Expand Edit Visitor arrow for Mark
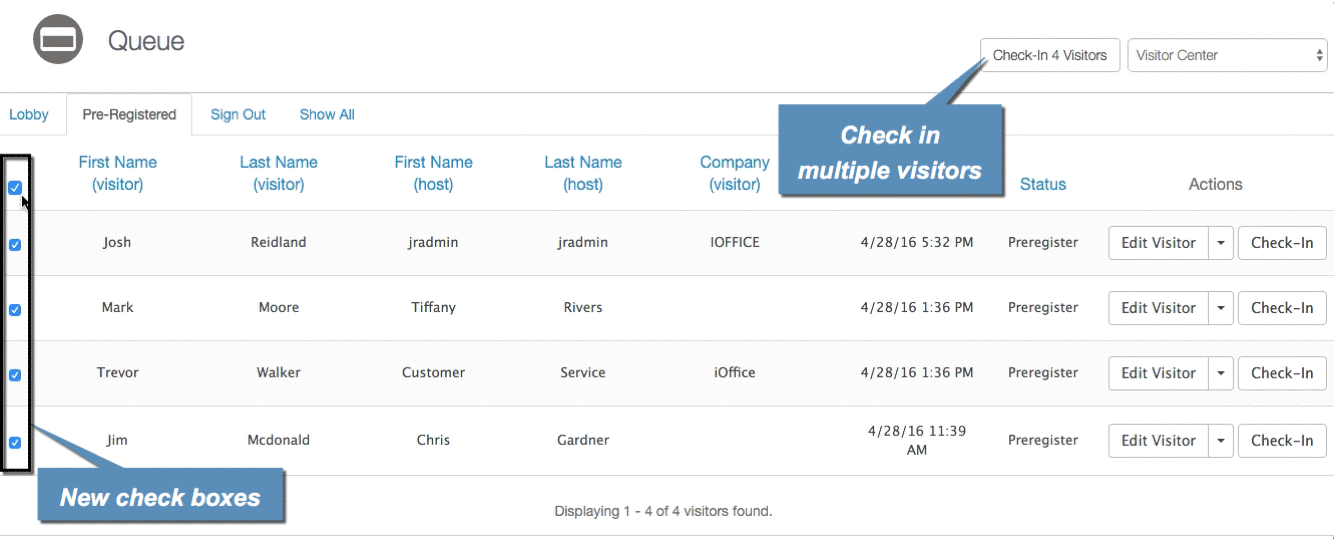 coord(1220,308)
